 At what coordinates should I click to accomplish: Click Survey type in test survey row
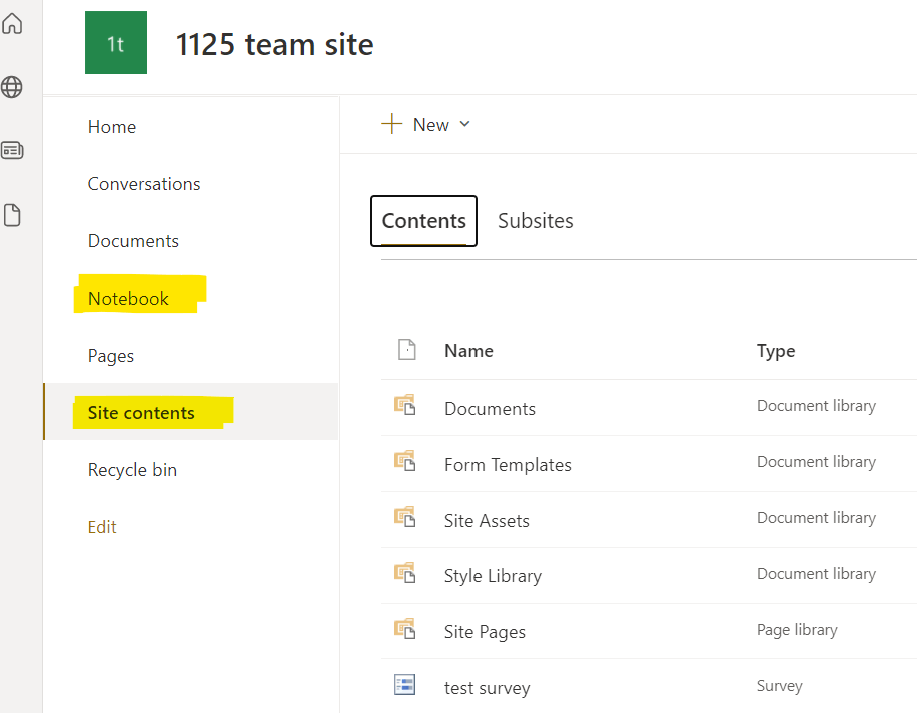780,686
